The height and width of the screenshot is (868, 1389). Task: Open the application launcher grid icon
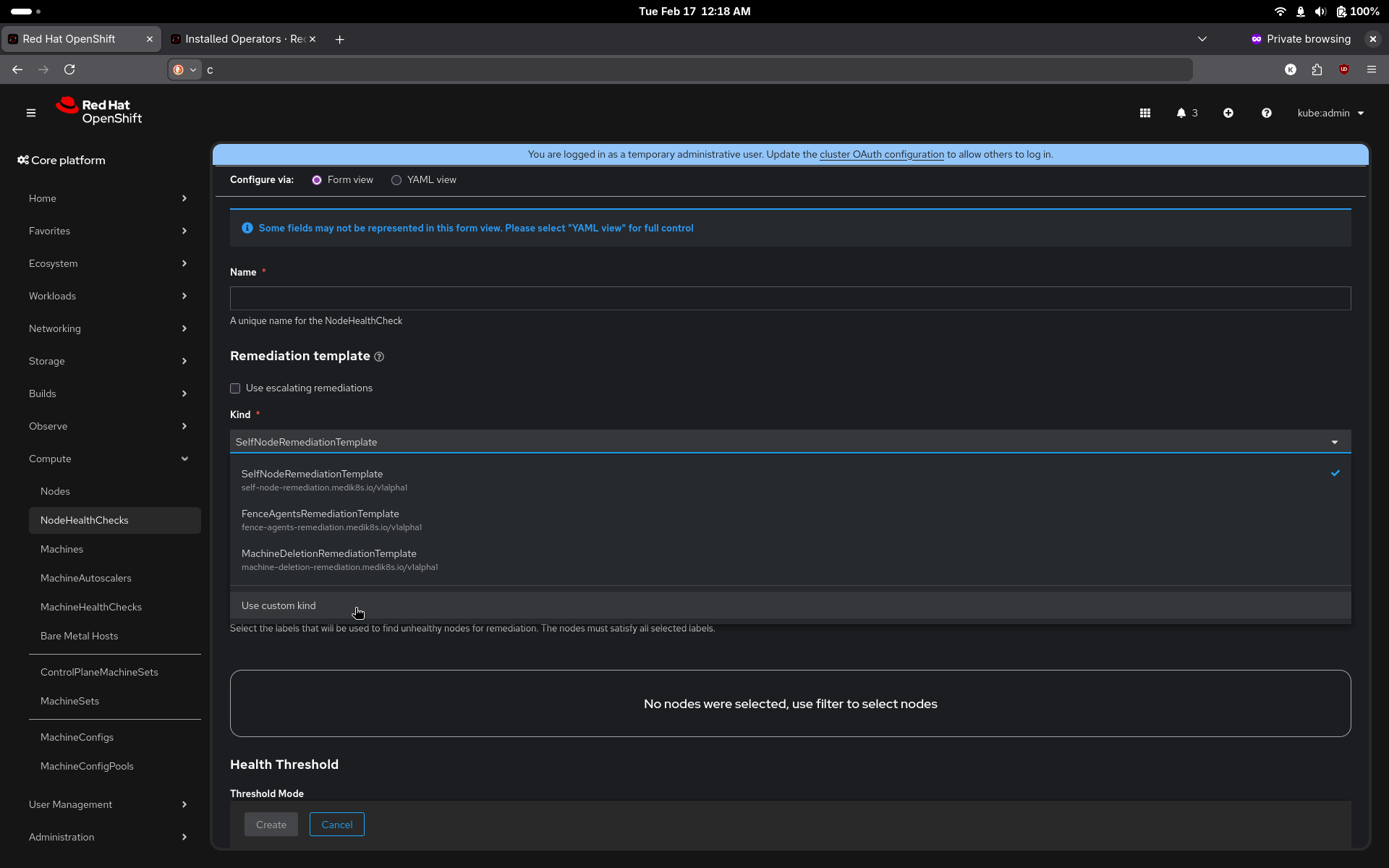pyautogui.click(x=1144, y=113)
